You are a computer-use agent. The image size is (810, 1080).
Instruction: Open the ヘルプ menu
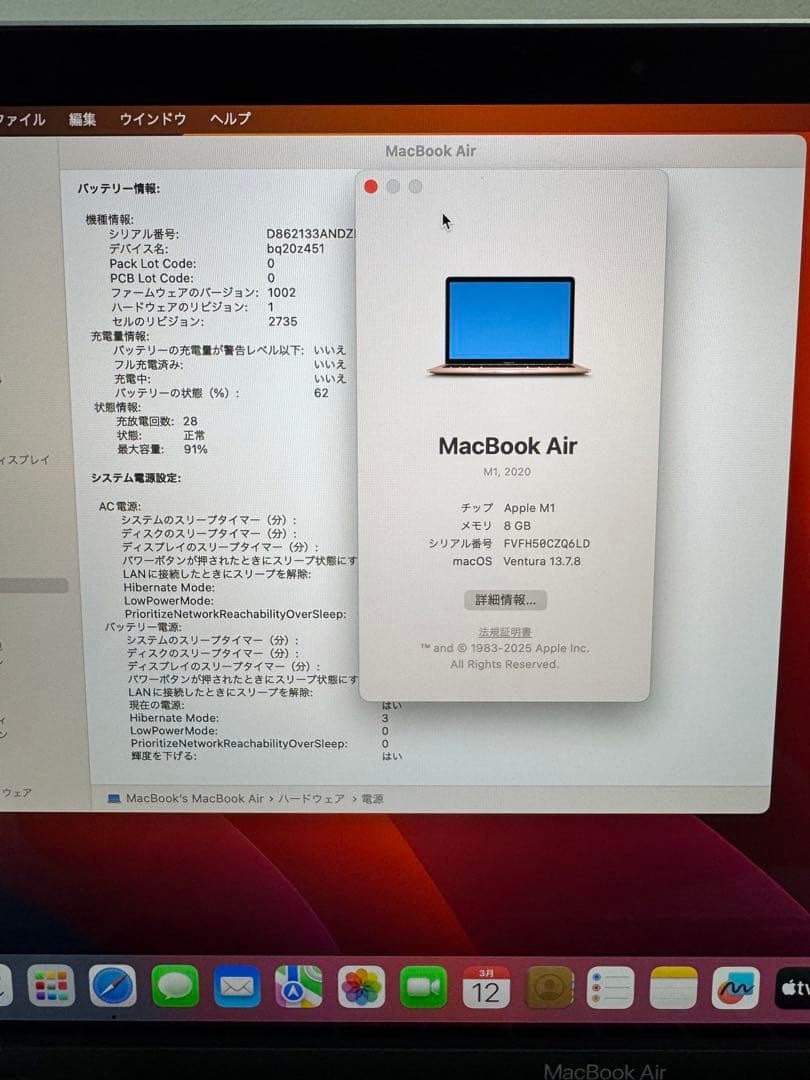point(230,118)
